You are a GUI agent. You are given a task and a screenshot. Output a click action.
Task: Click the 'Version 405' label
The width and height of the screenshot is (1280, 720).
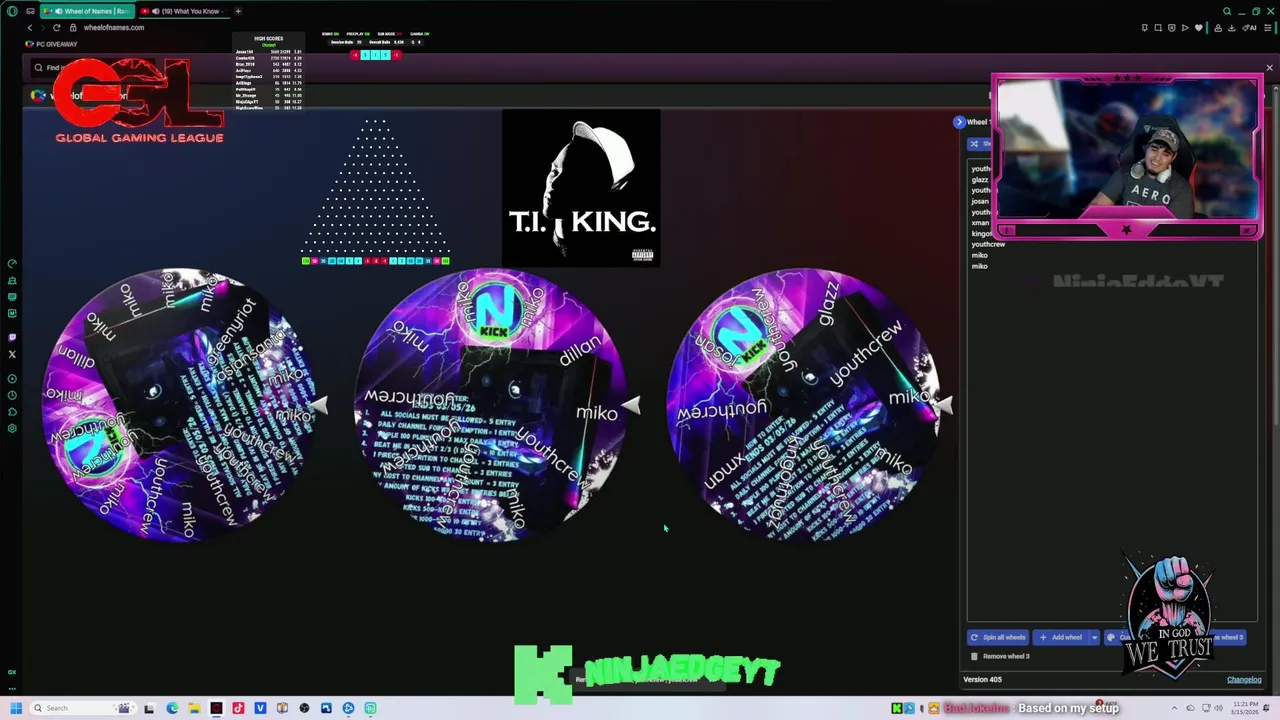(x=982, y=680)
